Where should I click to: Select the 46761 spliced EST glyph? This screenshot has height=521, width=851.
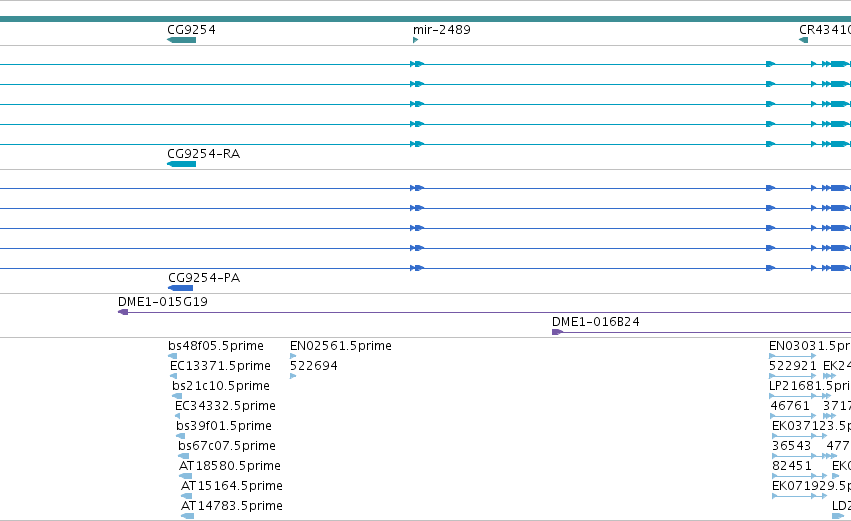(793, 416)
